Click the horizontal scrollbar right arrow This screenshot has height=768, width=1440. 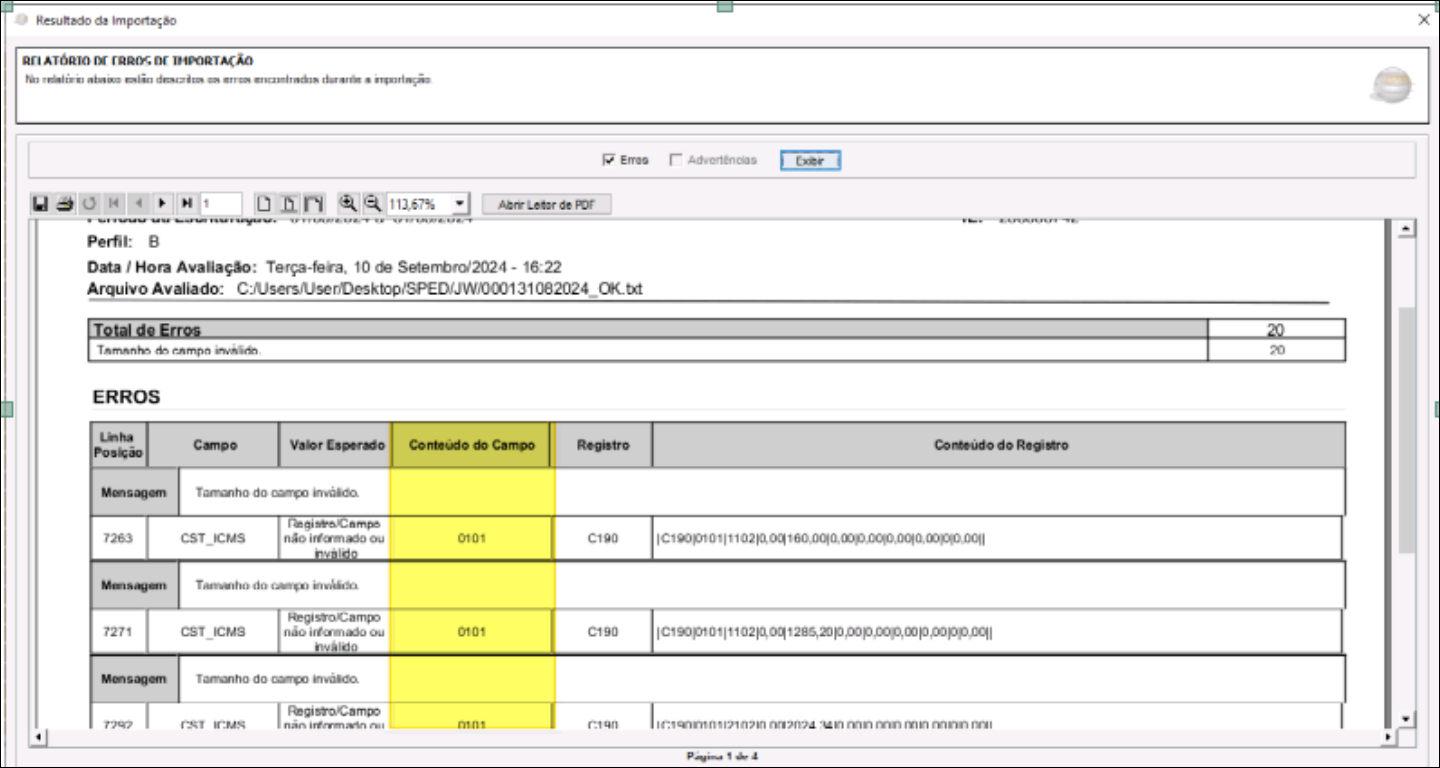point(1388,737)
